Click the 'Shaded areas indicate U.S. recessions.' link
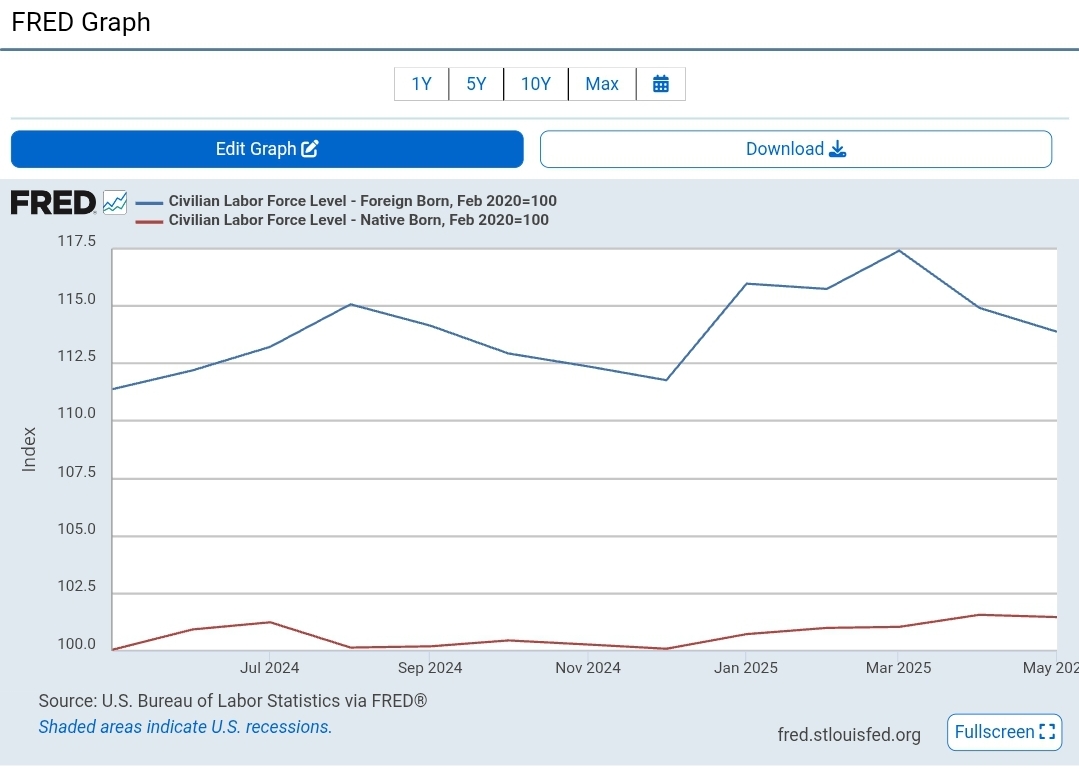The image size is (1079, 775). coord(185,727)
